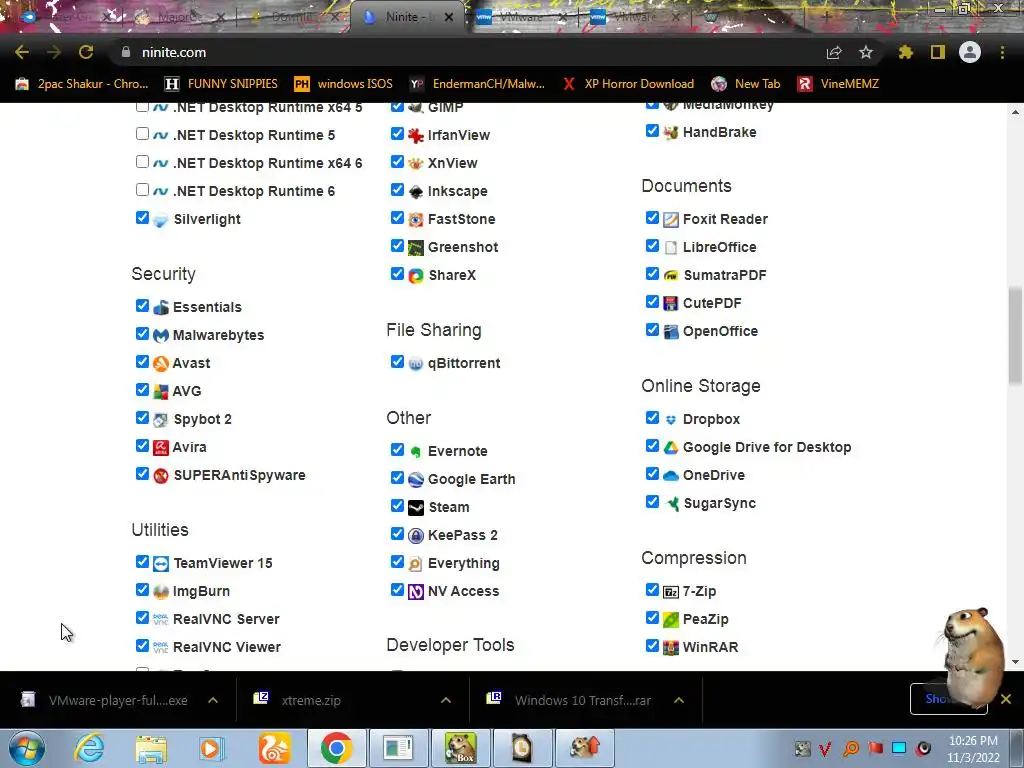Viewport: 1024px width, 768px height.
Task: Click the TeamViewer 15 icon
Action: pos(161,564)
